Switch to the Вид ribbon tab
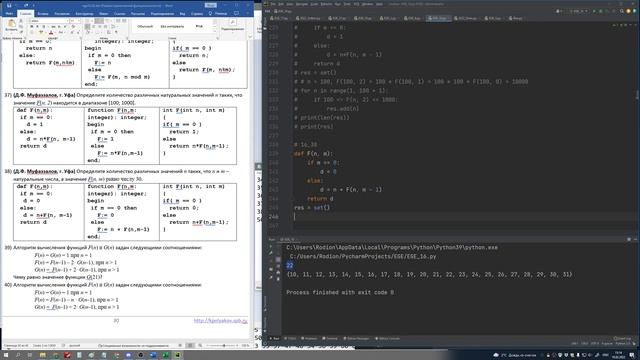Screen dimensions: 640x360 pyautogui.click(x=182, y=13)
